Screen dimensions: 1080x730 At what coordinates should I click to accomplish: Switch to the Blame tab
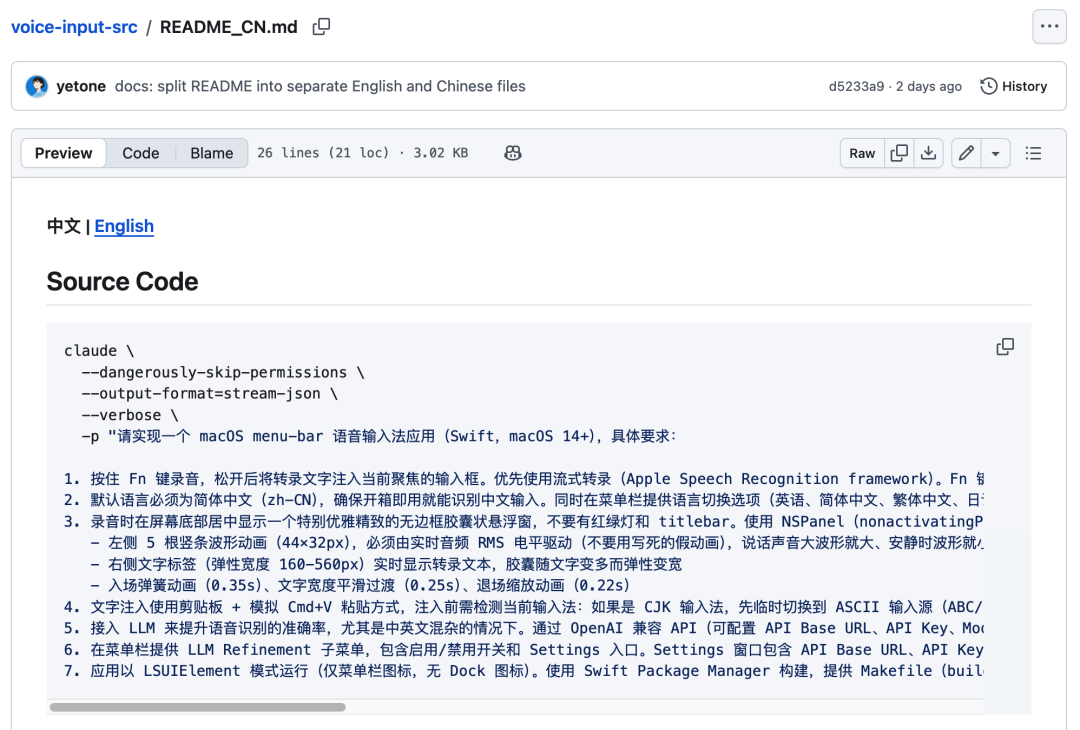211,153
